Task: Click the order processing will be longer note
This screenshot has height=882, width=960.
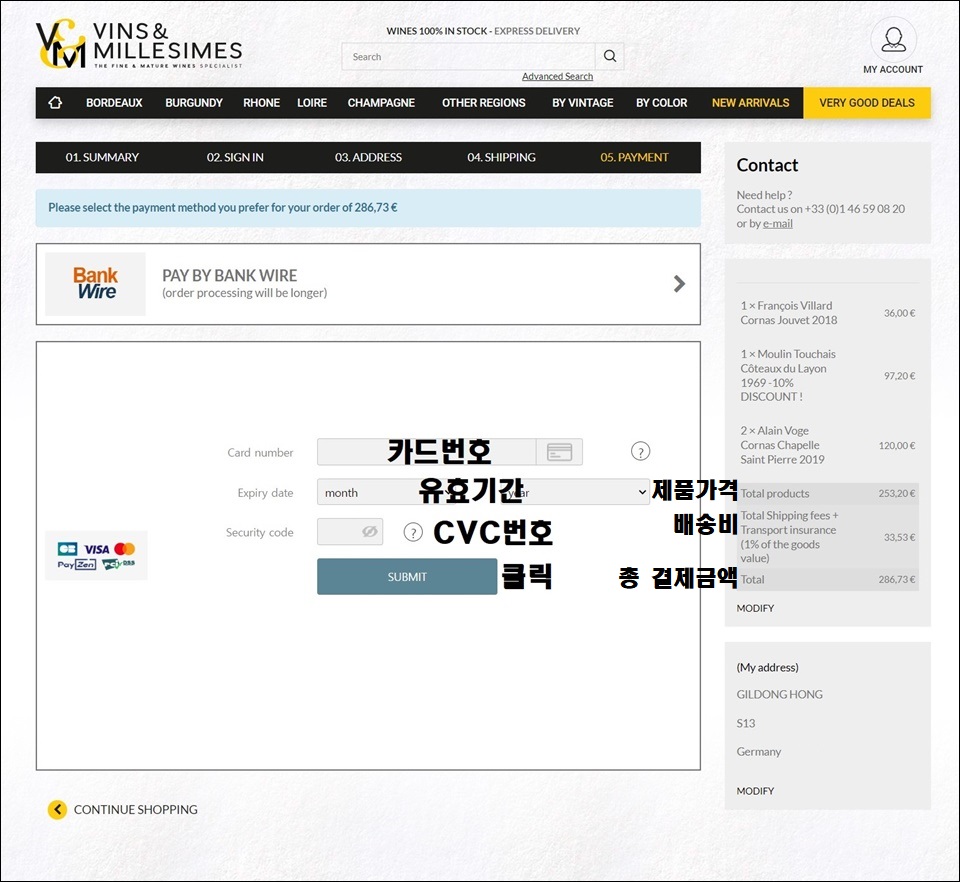Action: tap(244, 293)
